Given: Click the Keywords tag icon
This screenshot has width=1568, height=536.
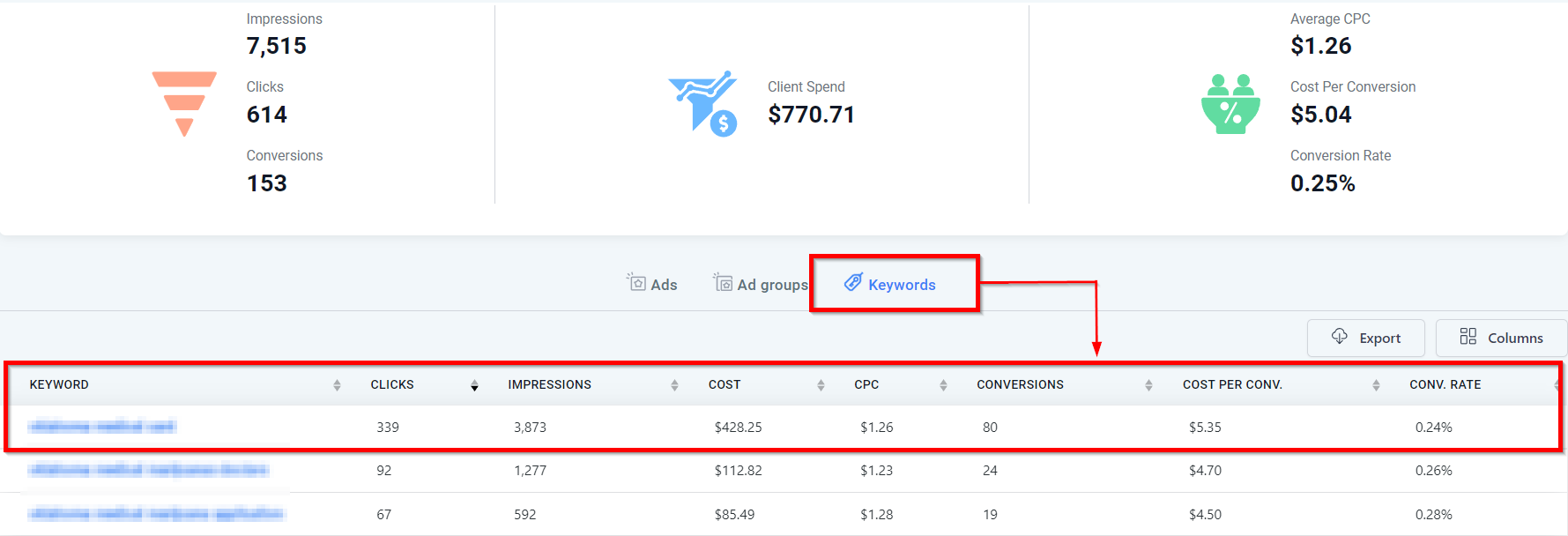Looking at the screenshot, I should (853, 282).
